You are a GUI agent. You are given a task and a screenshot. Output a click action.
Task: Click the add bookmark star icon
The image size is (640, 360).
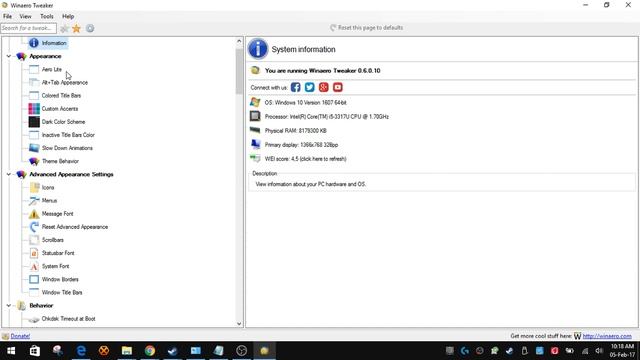64,28
